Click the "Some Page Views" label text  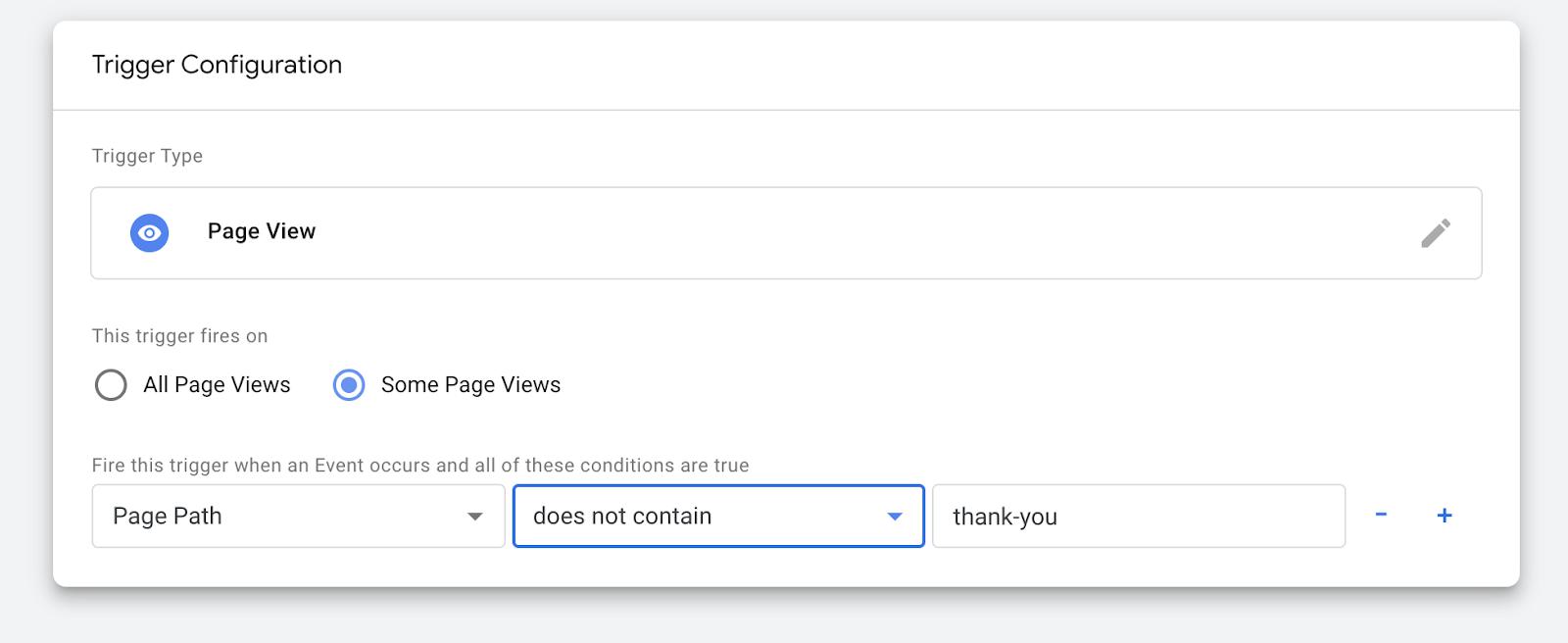(x=470, y=385)
